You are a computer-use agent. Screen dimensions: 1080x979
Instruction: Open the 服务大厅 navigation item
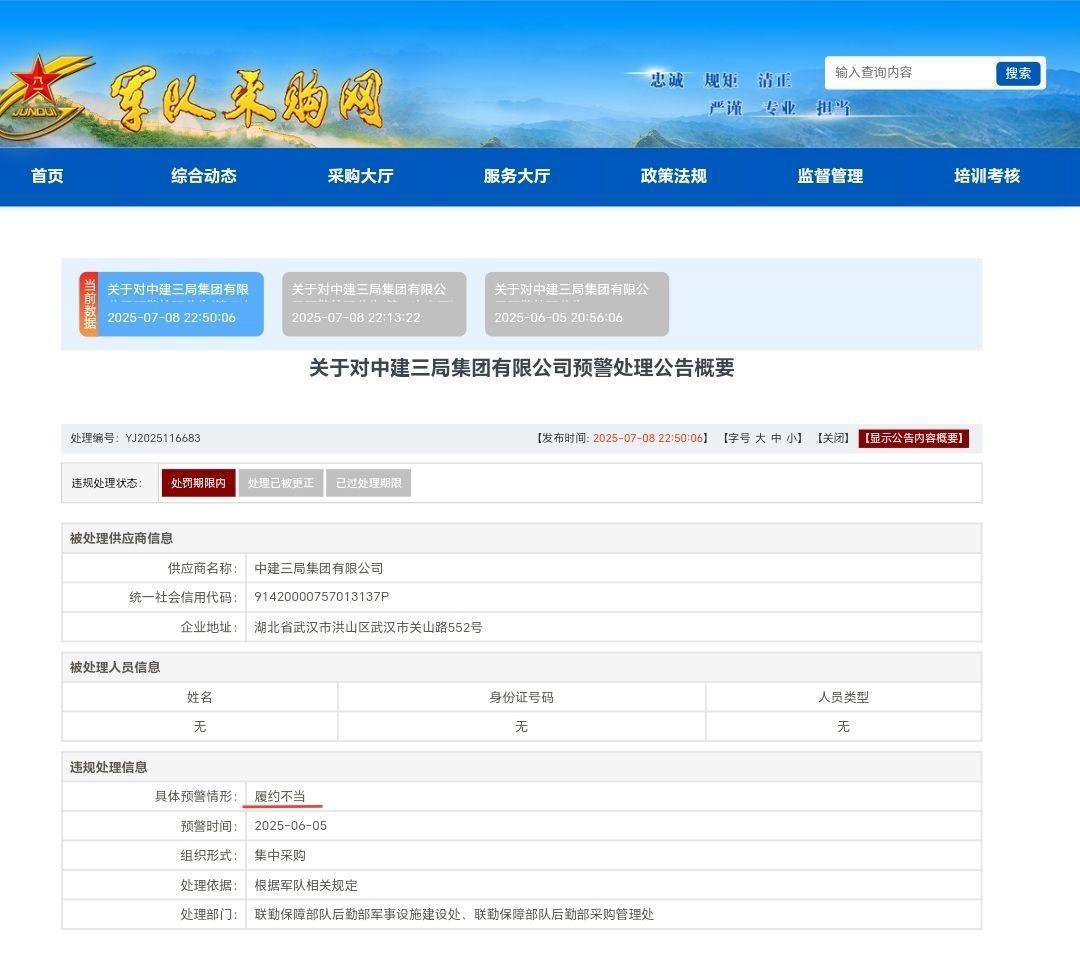pos(517,176)
